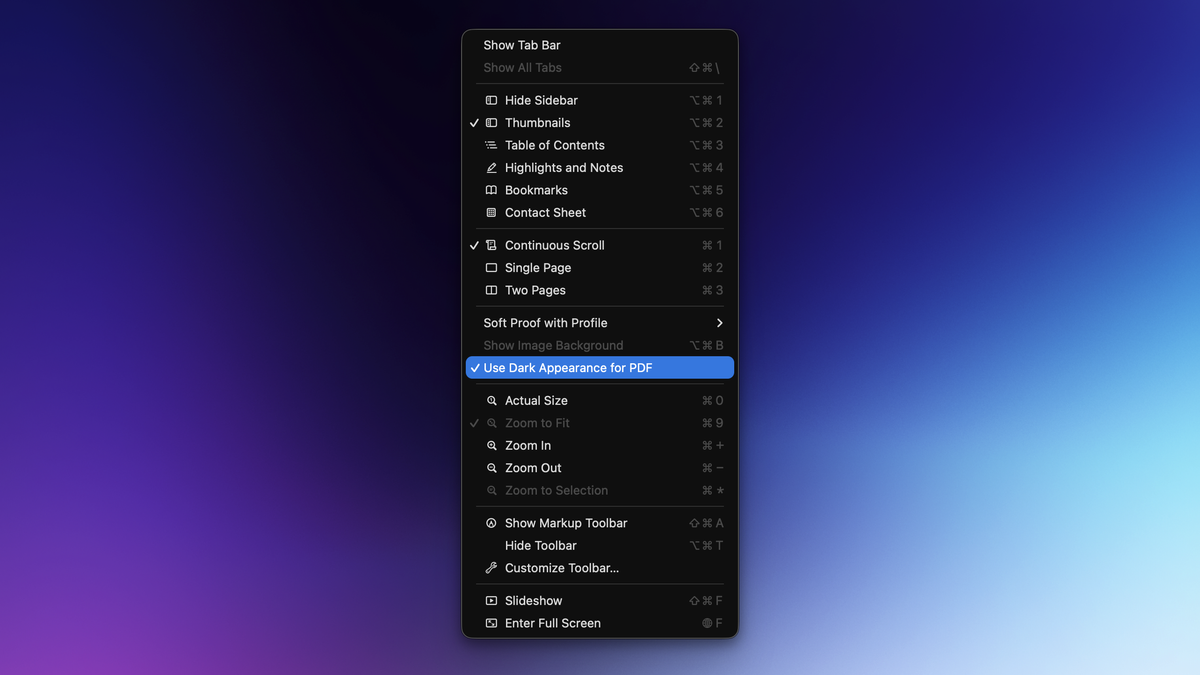This screenshot has width=1200, height=675.
Task: Choose Actual Size zoom option
Action: click(536, 401)
